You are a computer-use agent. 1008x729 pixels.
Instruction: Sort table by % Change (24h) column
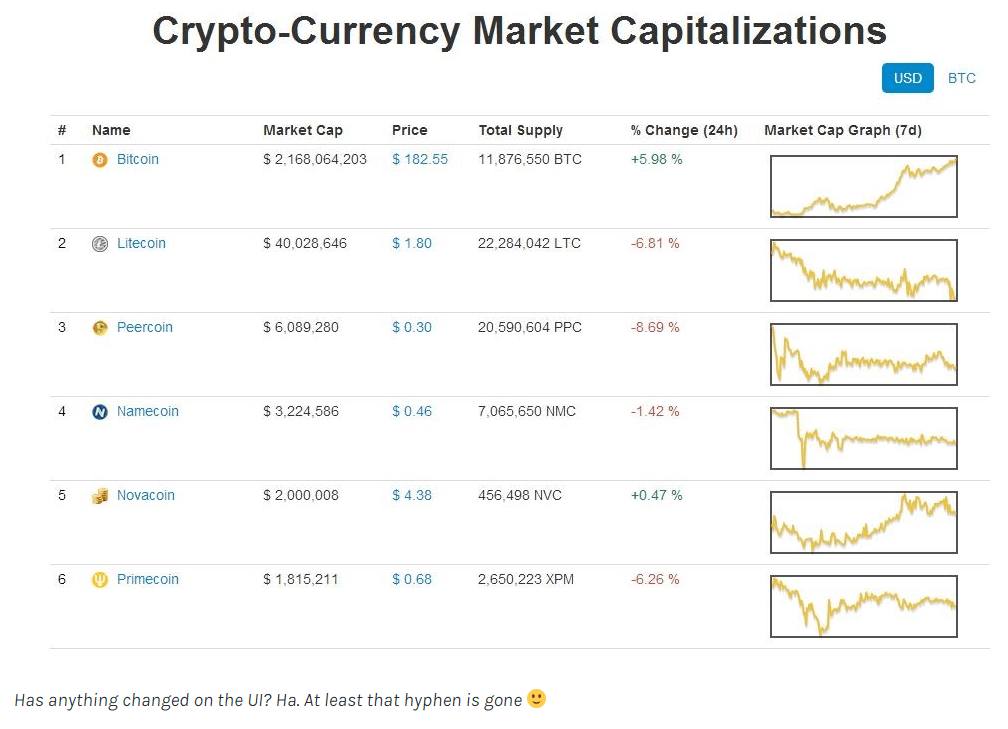coord(684,130)
